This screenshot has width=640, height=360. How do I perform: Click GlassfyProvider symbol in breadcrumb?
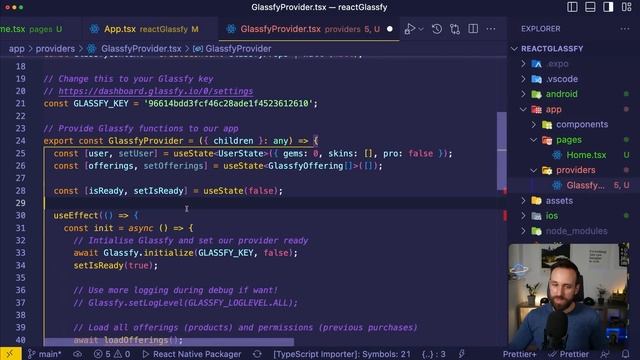[238, 49]
